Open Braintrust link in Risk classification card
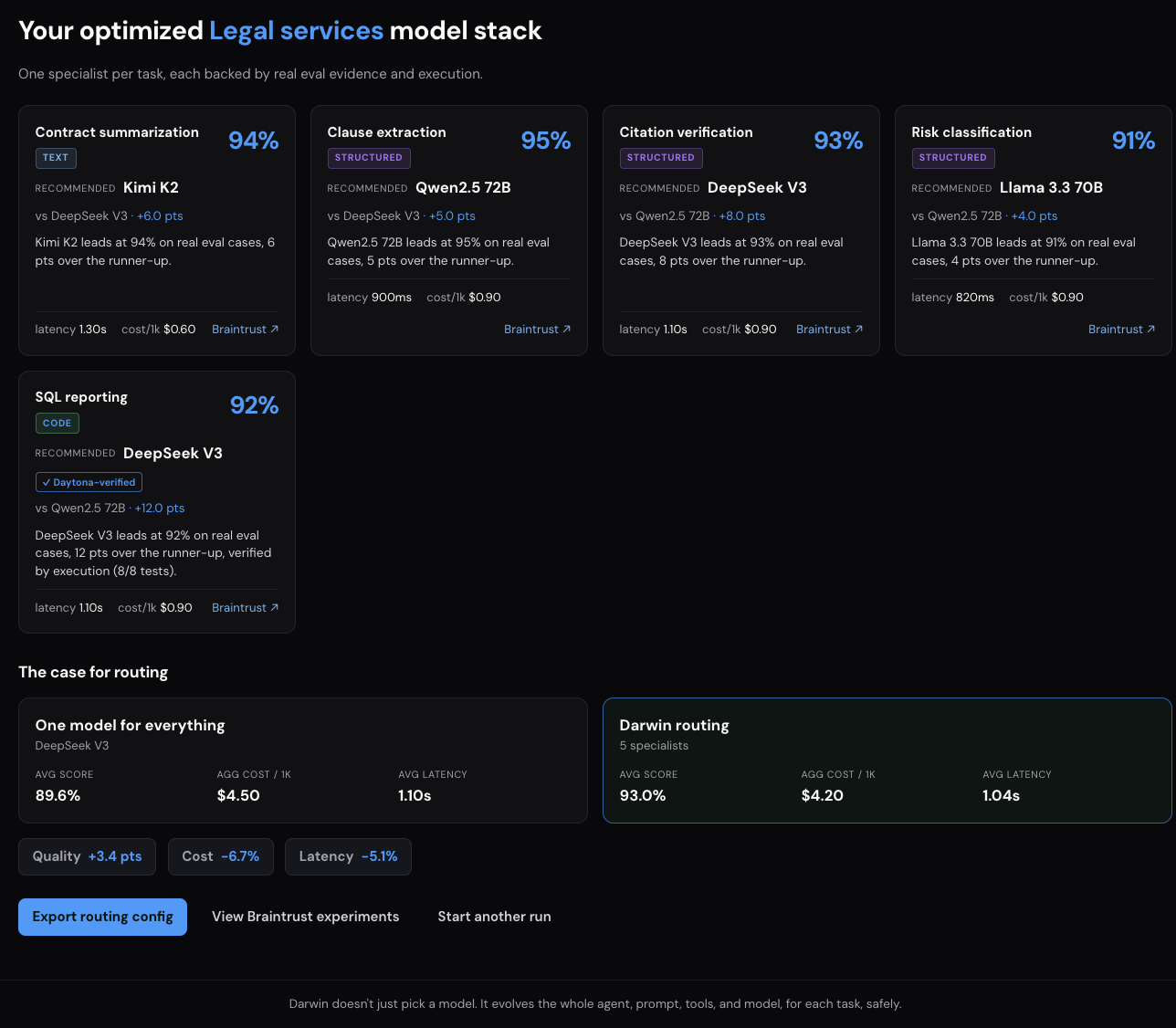The image size is (1176, 1028). [x=1121, y=330]
